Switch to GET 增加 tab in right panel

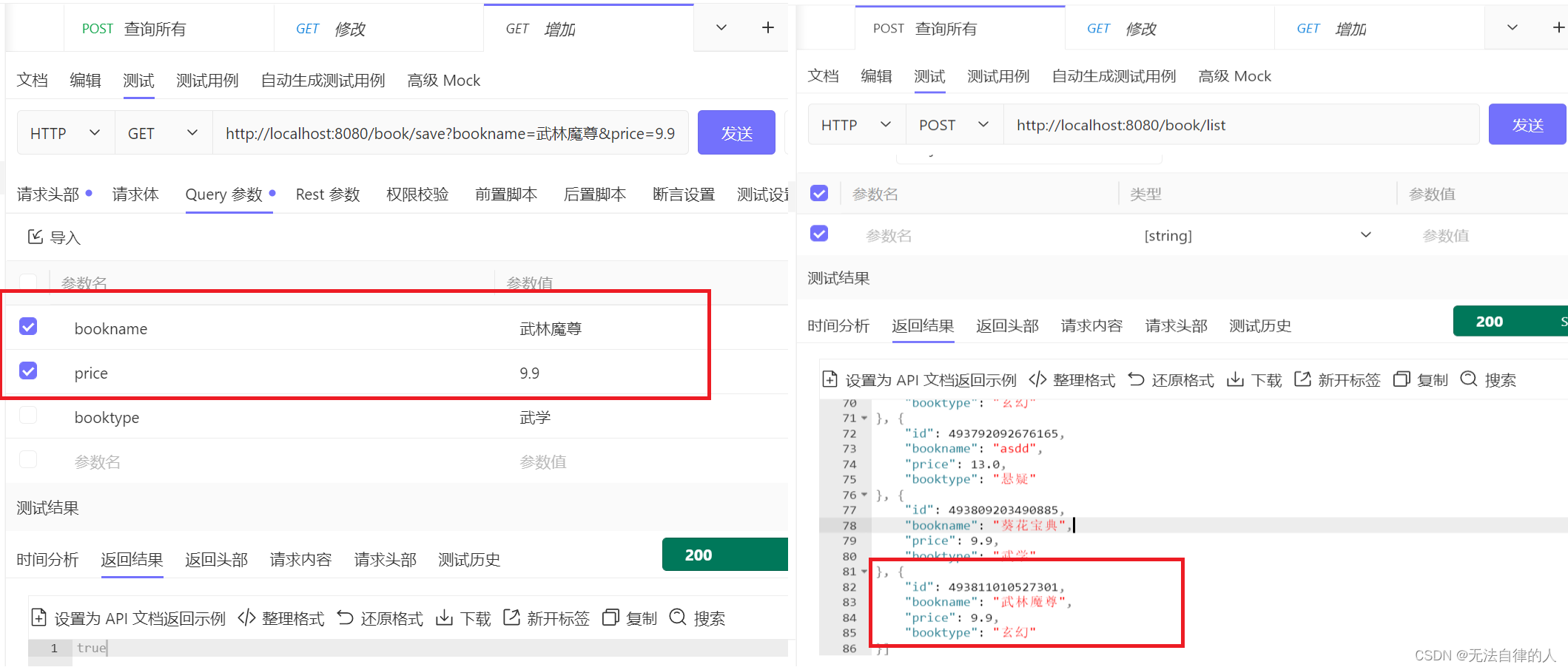[1379, 29]
